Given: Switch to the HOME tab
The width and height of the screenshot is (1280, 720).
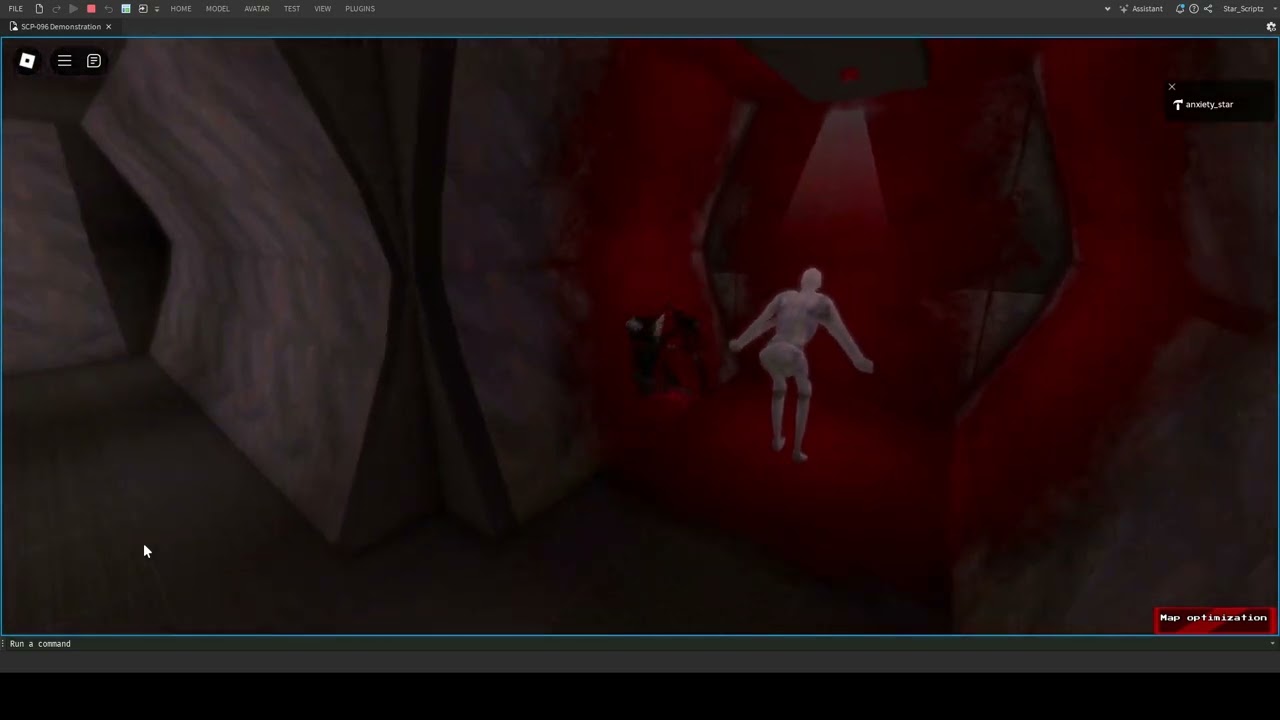Looking at the screenshot, I should 181,9.
